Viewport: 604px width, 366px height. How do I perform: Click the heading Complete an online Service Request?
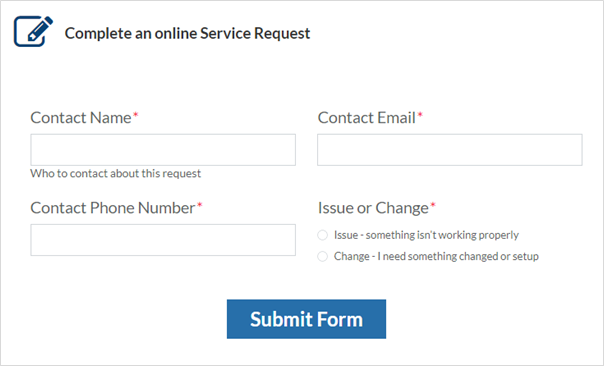187,34
